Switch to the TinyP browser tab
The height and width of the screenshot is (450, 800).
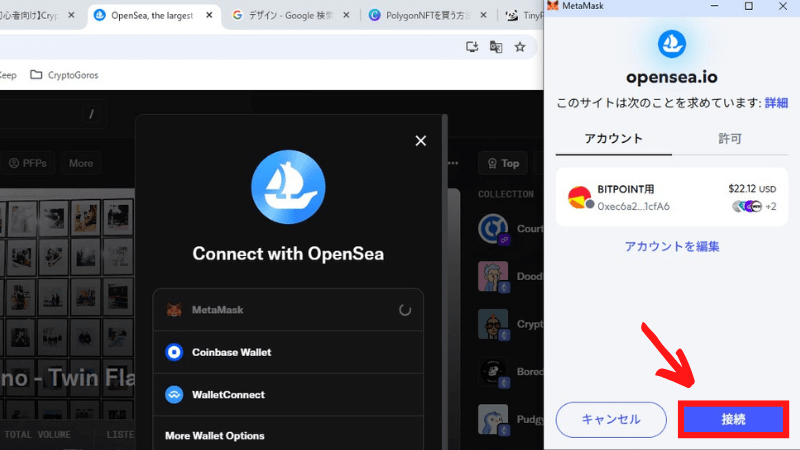coord(524,15)
